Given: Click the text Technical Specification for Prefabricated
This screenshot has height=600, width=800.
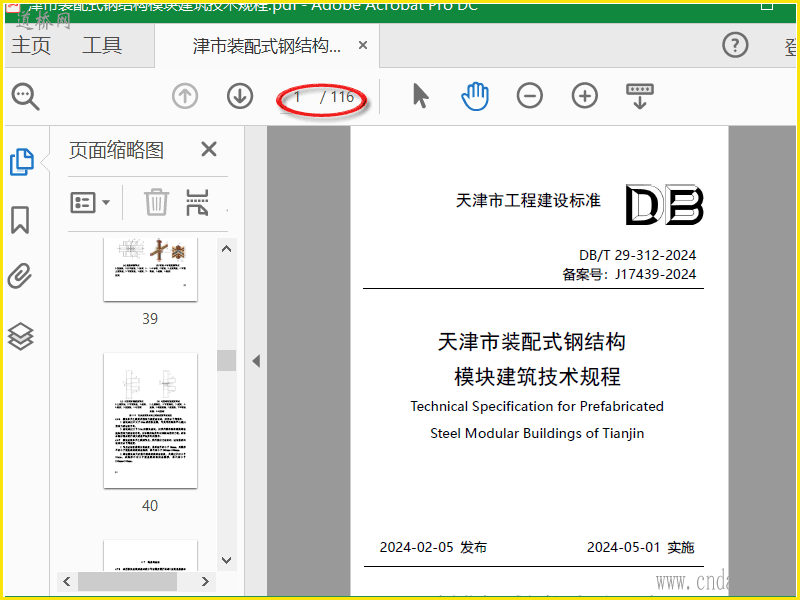Looking at the screenshot, I should click(537, 406).
